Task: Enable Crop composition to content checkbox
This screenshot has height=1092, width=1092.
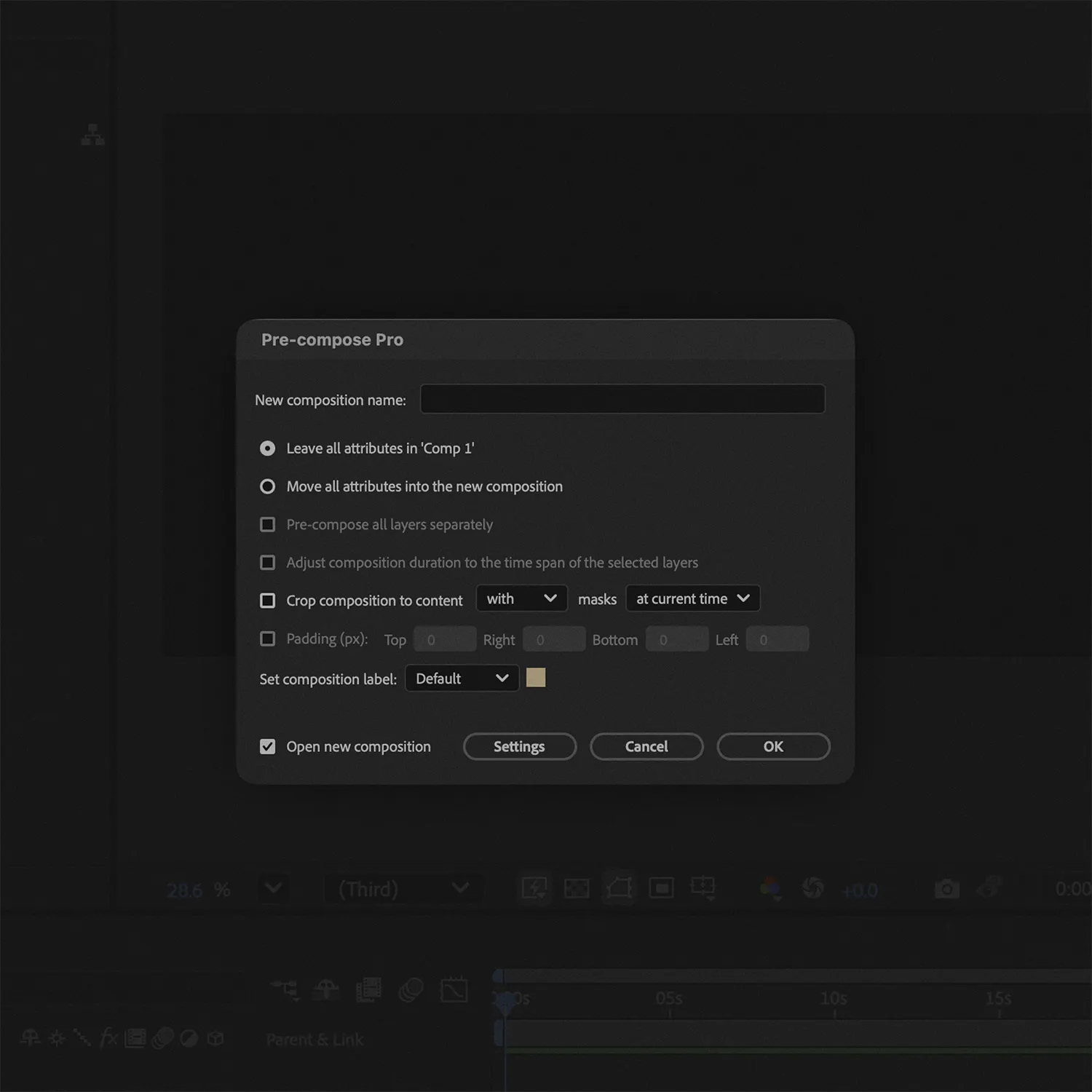Action: coord(268,601)
